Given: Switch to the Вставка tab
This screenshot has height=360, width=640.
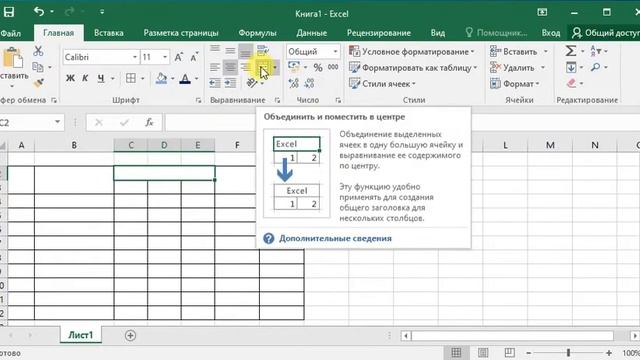Looking at the screenshot, I should pos(109,33).
